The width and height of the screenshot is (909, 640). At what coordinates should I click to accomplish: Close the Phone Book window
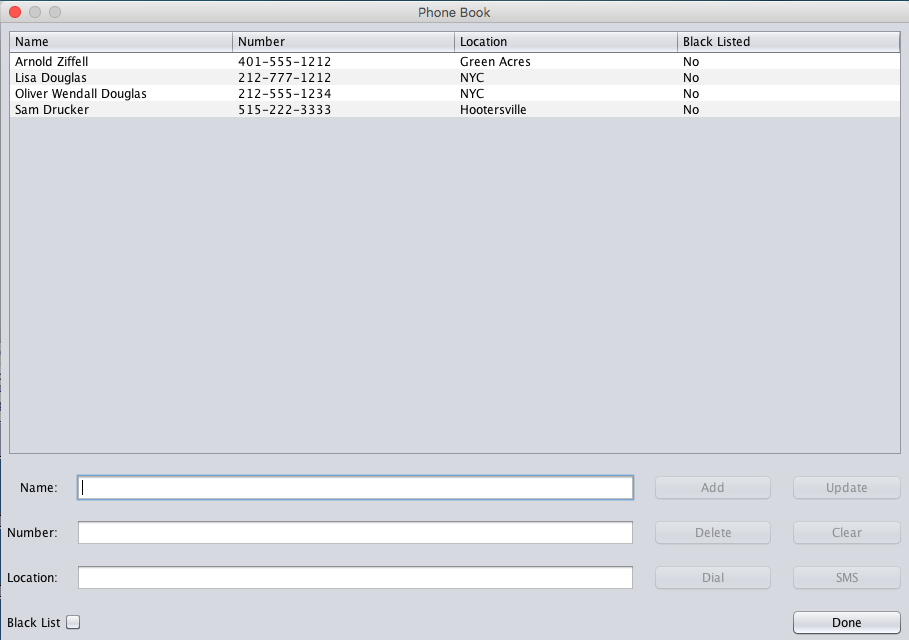click(x=15, y=12)
